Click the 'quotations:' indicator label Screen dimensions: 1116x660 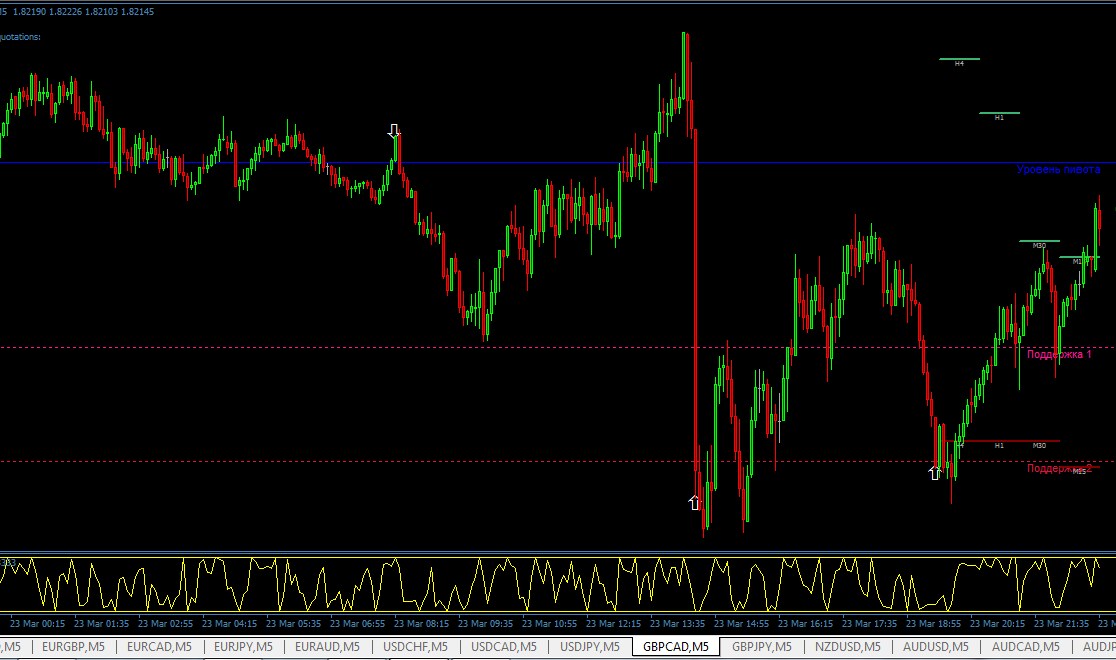[x=20, y=36]
